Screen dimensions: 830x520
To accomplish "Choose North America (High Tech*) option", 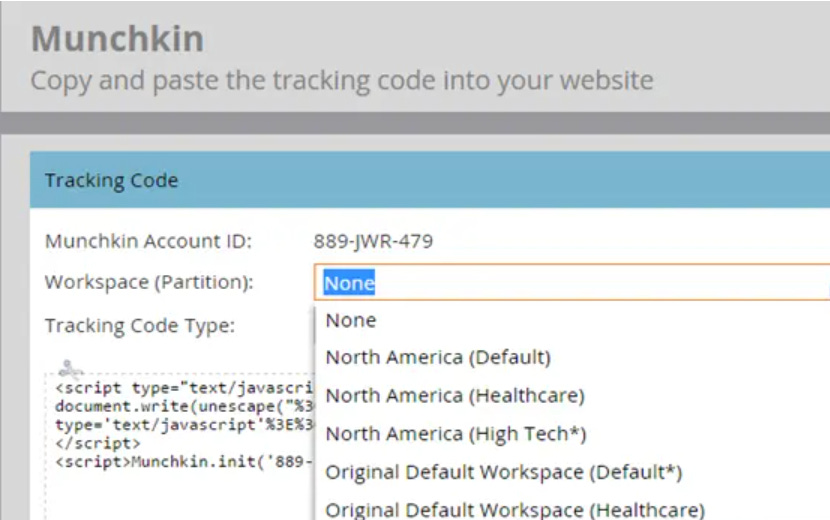I will click(x=456, y=434).
